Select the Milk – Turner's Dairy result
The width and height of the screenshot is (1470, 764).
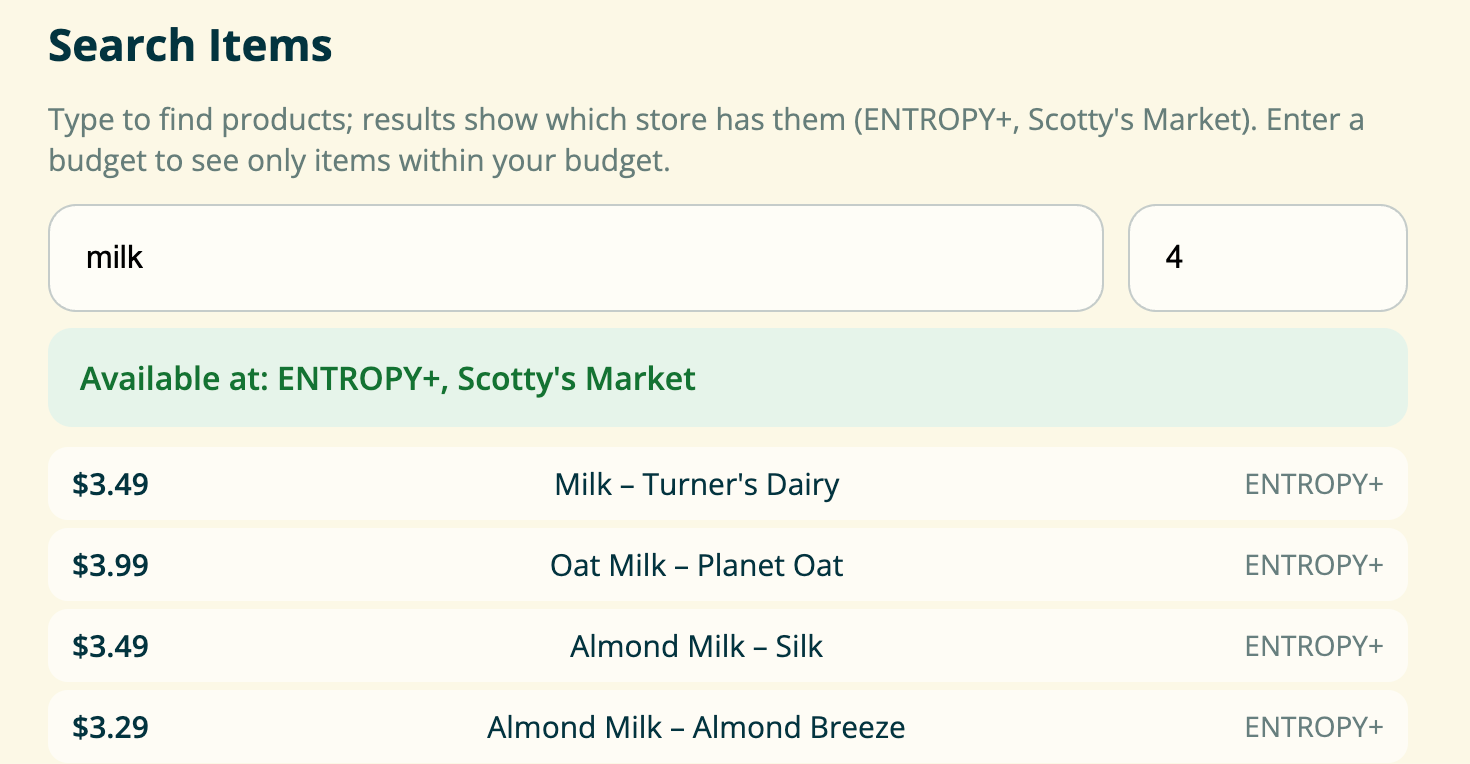697,485
